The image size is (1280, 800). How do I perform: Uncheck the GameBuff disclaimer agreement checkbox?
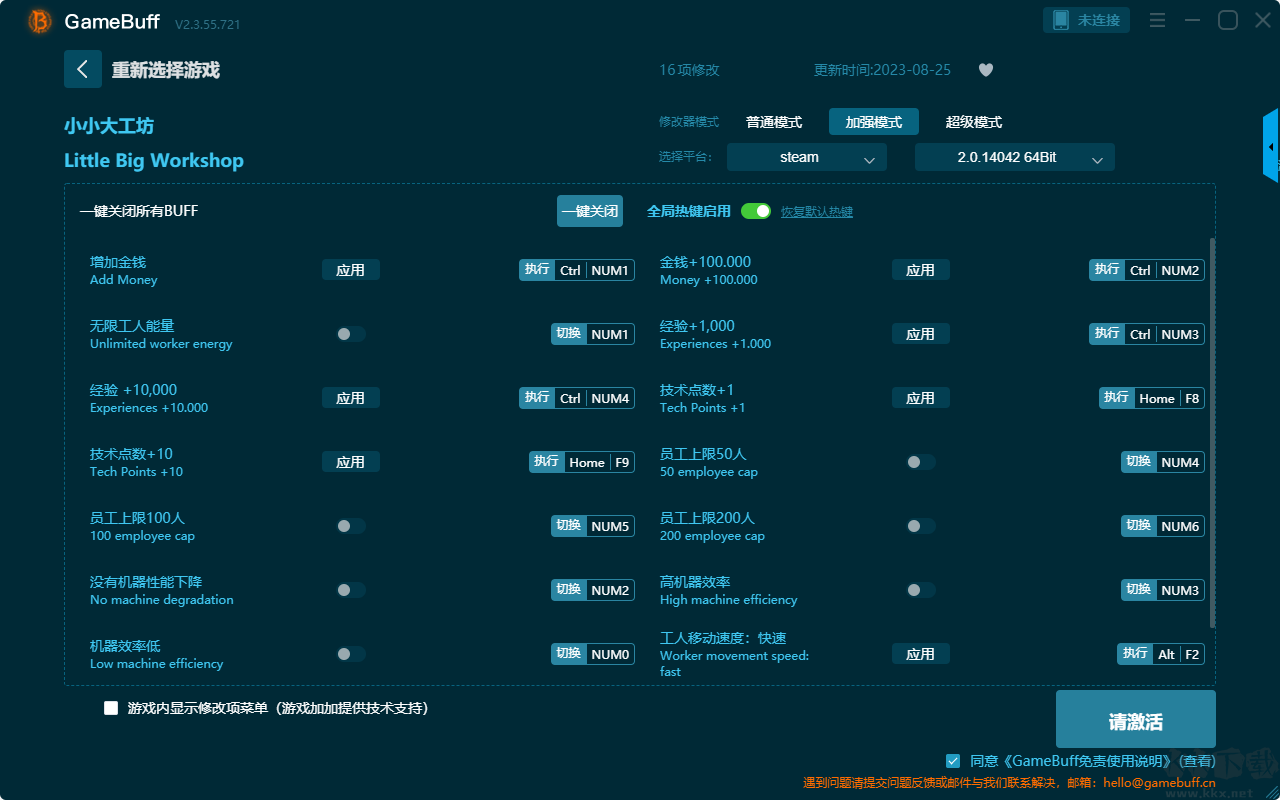pyautogui.click(x=953, y=761)
